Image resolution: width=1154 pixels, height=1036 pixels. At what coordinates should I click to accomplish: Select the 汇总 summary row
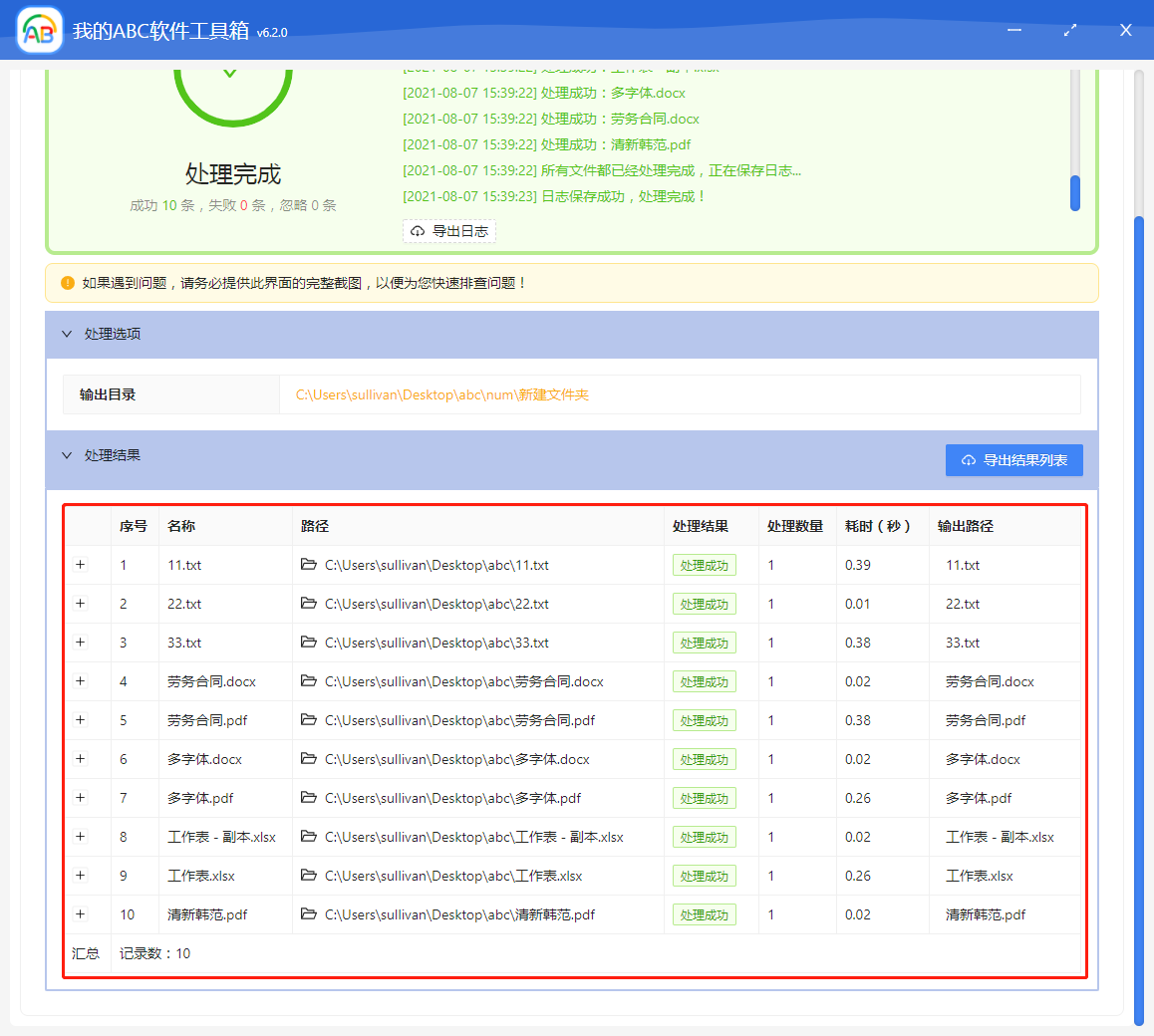coord(86,953)
